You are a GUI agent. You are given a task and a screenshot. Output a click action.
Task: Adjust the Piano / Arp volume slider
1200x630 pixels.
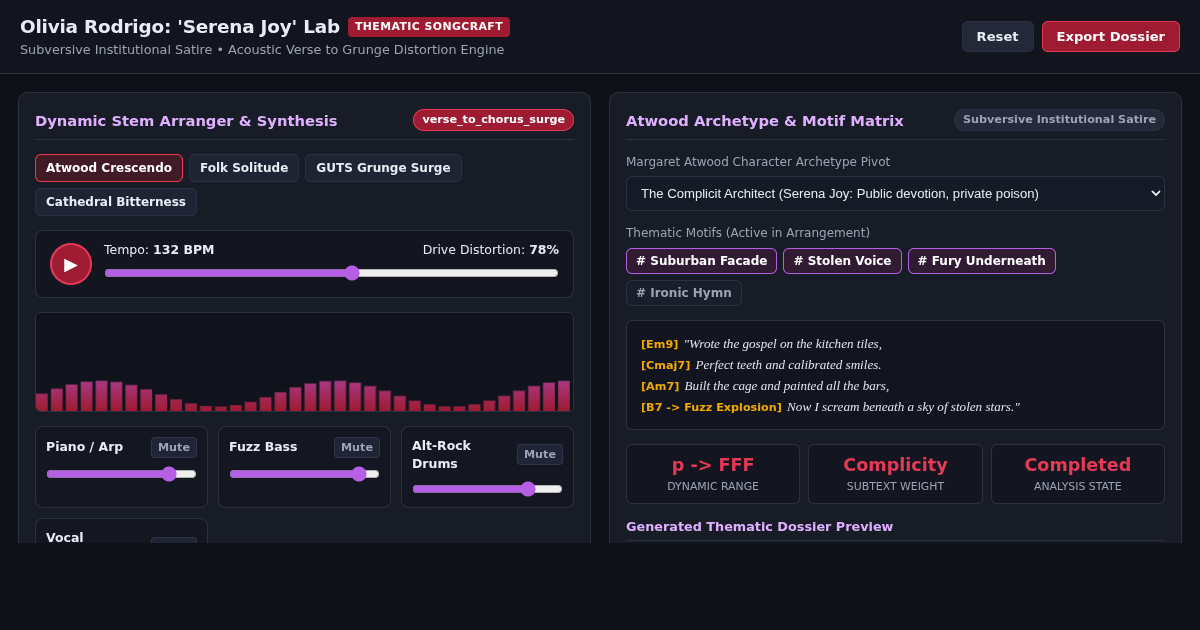pos(121,474)
